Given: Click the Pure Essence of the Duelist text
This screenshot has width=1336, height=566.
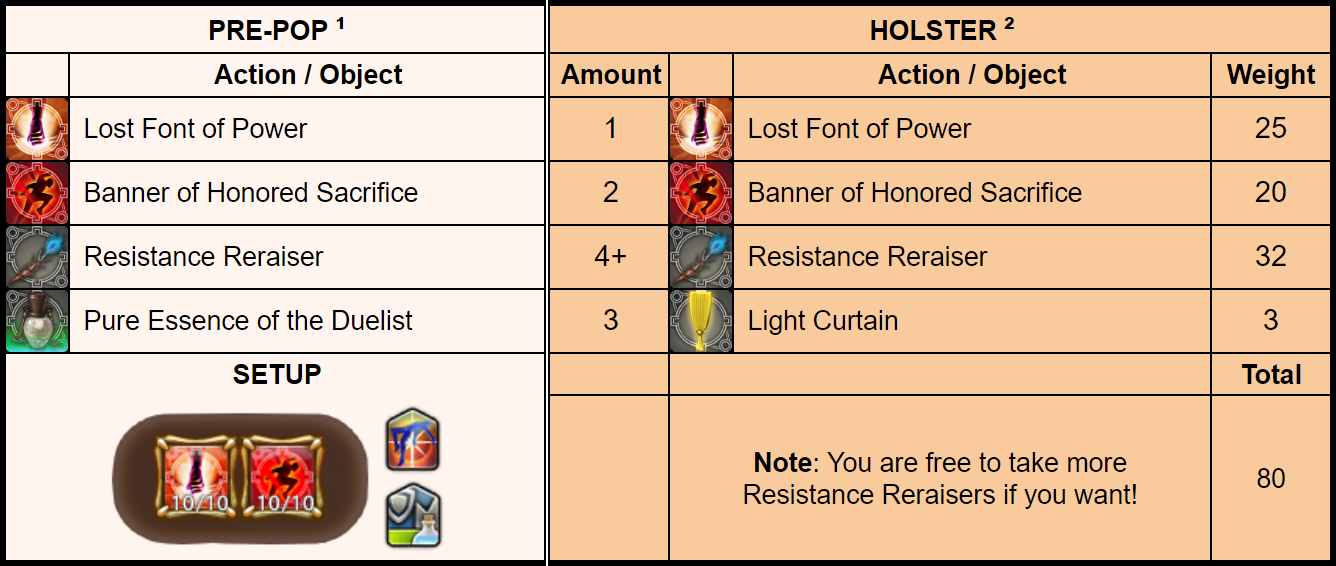Looking at the screenshot, I should point(248,321).
